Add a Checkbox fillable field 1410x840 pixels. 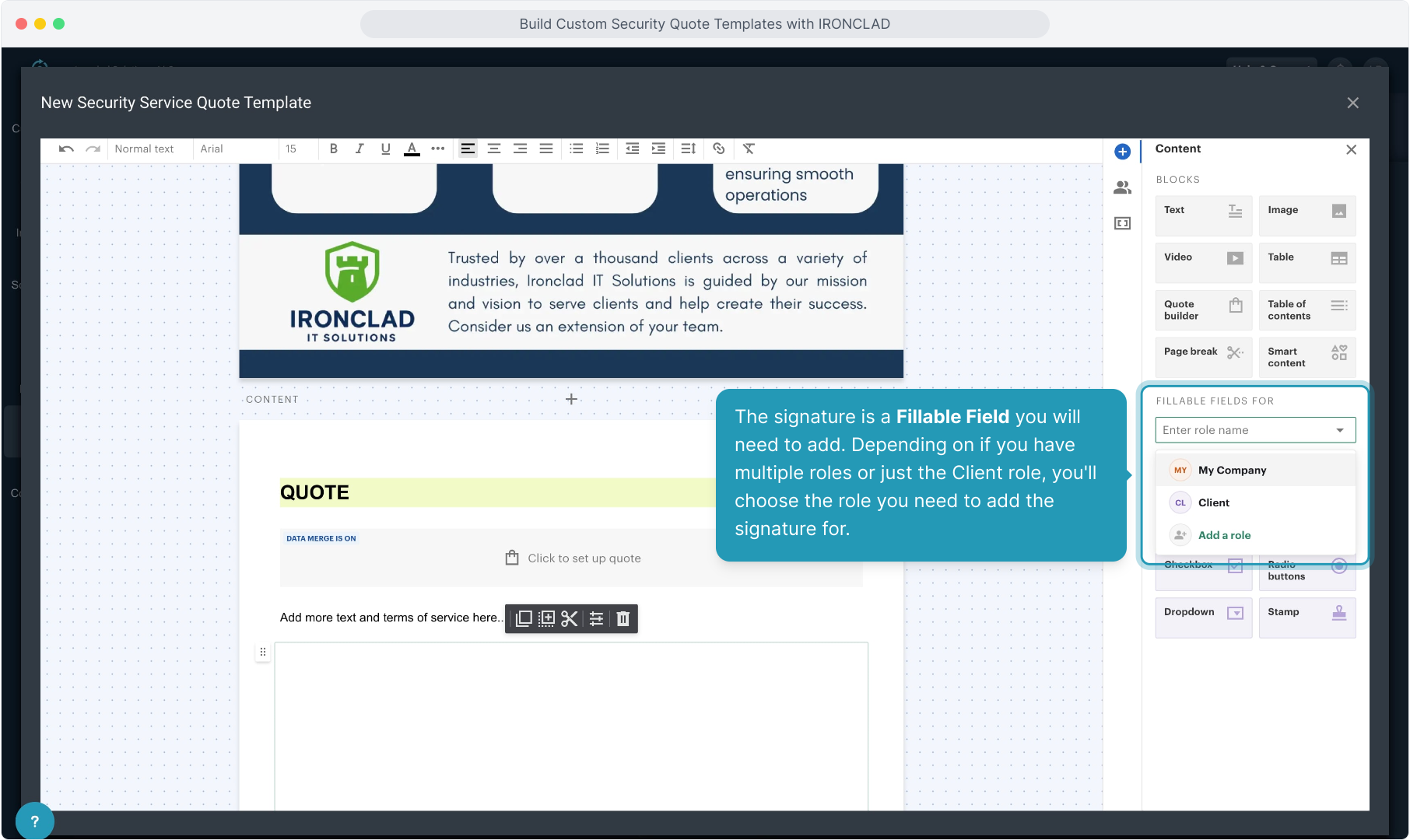1204,572
